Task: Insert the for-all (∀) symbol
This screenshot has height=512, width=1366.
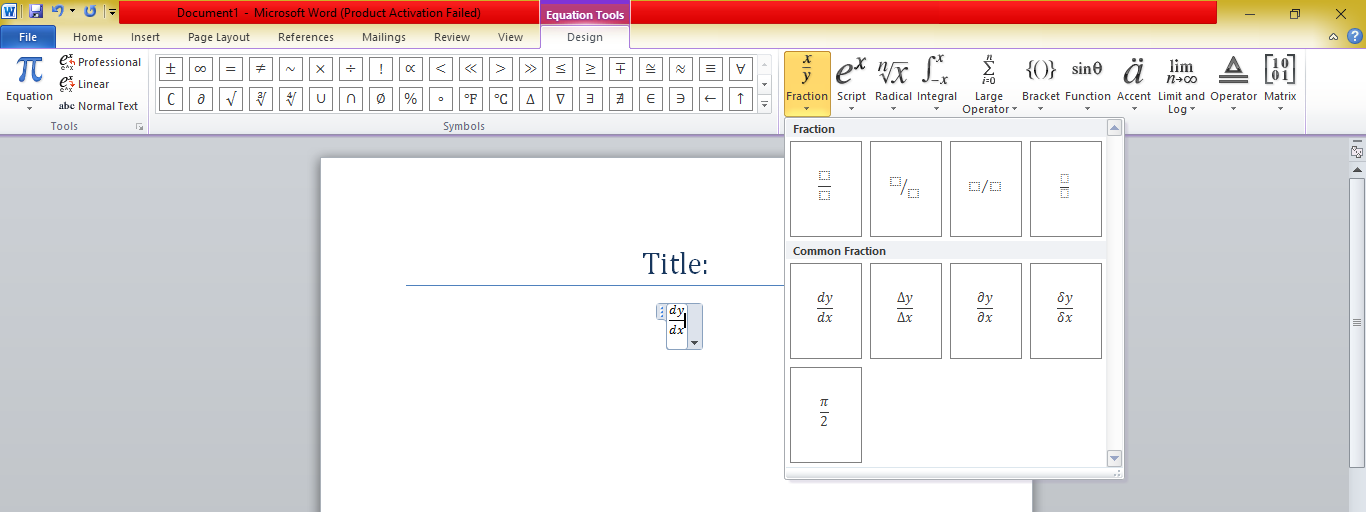Action: [741, 69]
